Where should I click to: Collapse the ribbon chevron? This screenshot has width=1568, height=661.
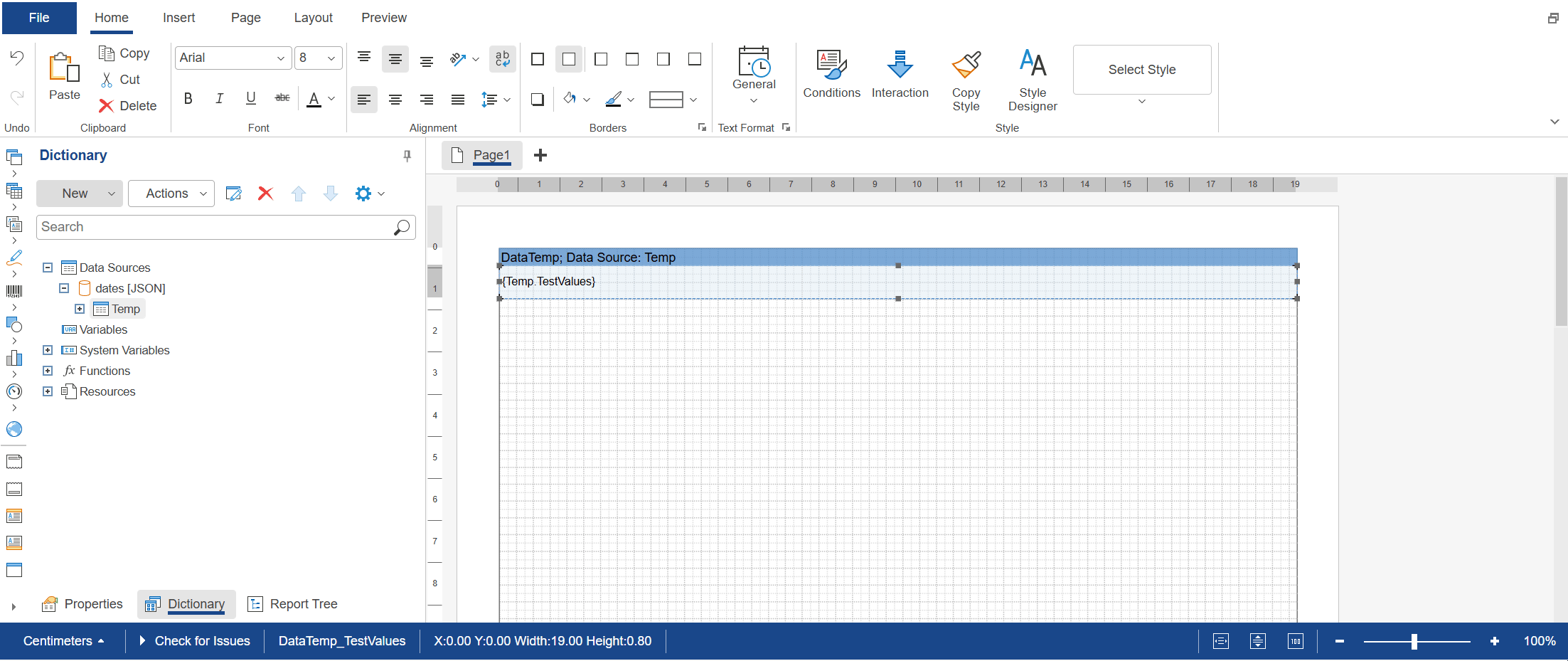point(1554,122)
